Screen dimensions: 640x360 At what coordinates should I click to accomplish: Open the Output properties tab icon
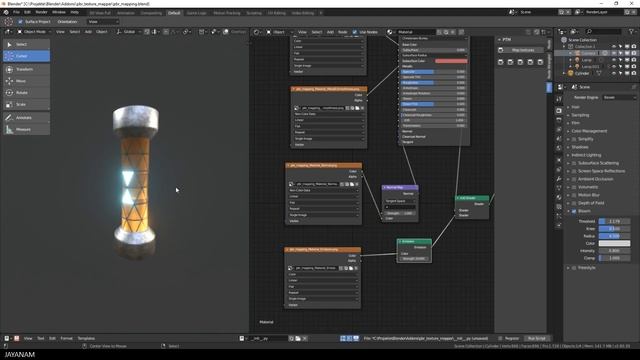click(x=559, y=120)
